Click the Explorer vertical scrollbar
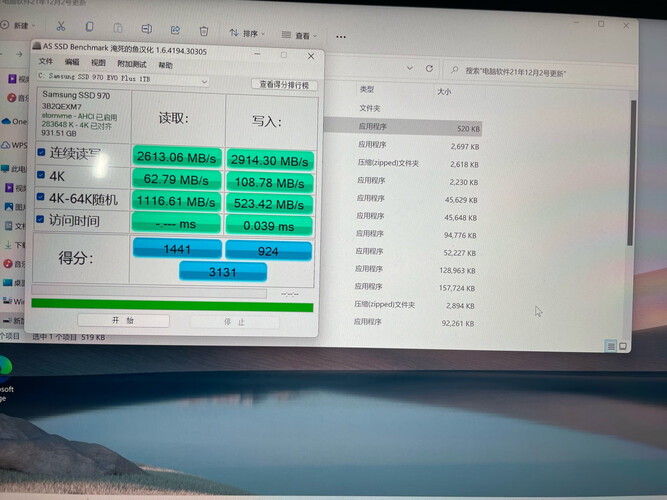The width and height of the screenshot is (667, 500). click(x=632, y=172)
